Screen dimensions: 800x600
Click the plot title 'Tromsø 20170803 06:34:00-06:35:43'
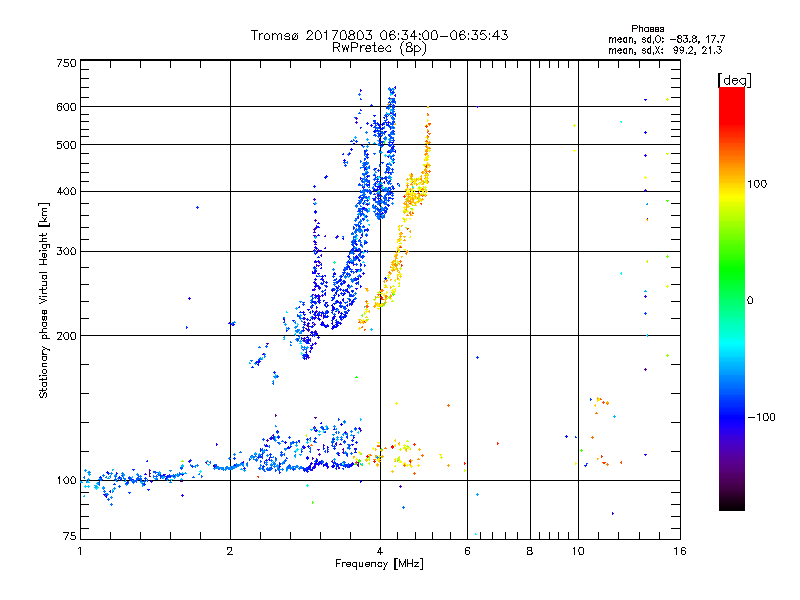pyautogui.click(x=379, y=35)
